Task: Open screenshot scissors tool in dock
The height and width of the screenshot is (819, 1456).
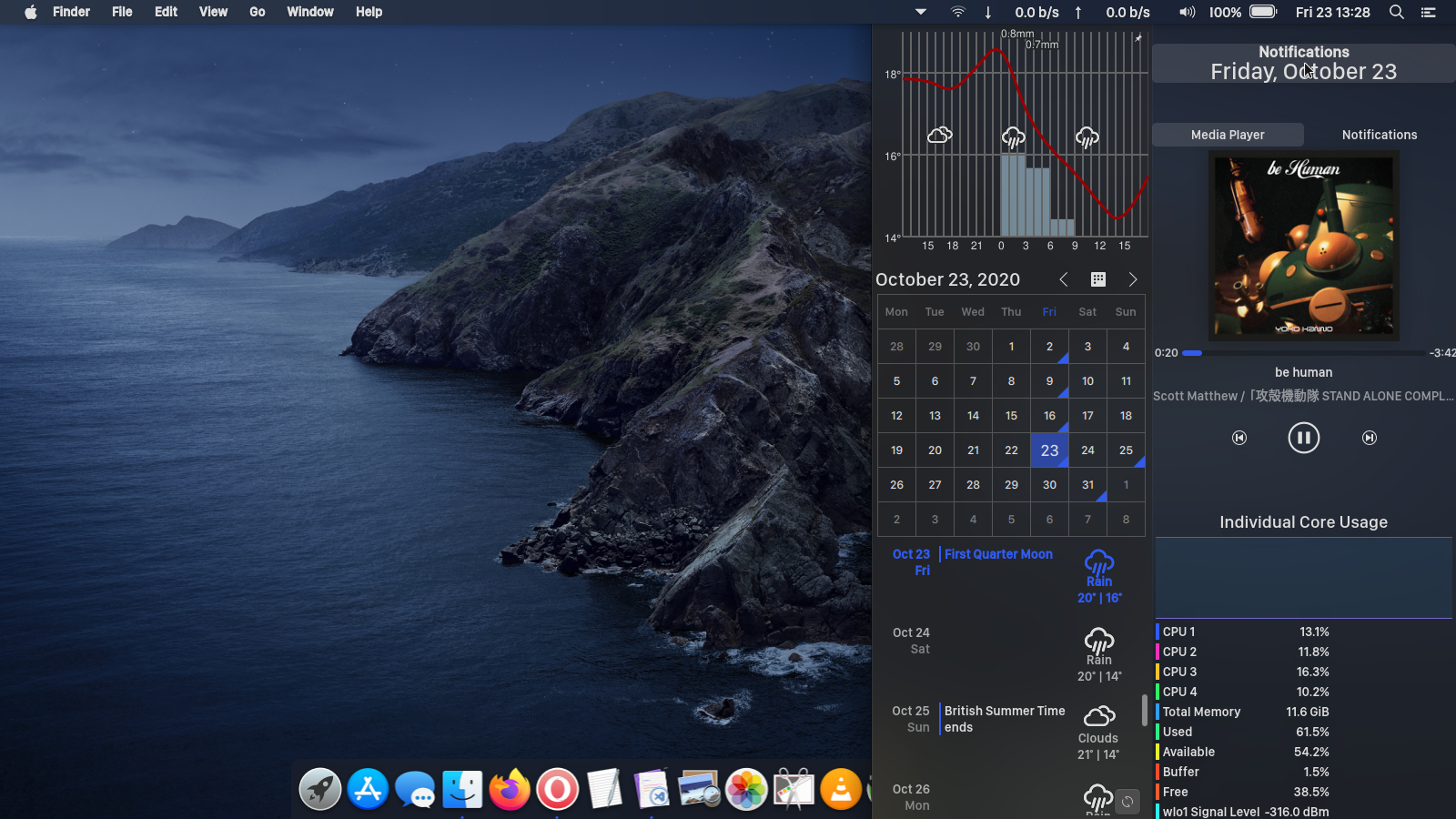Action: click(794, 789)
